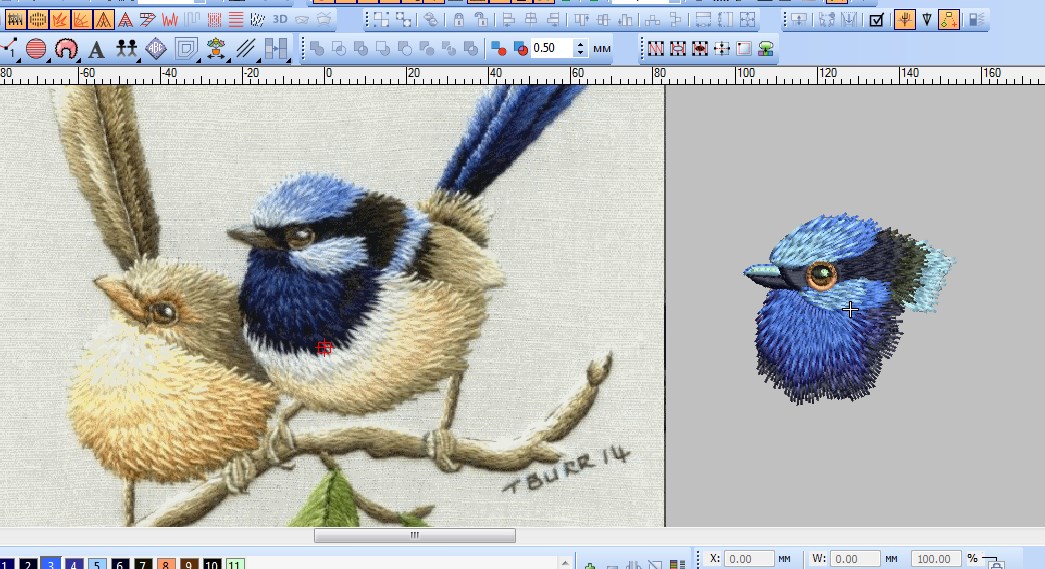Click the red striped circle fill tool
1045x569 pixels.
36,49
